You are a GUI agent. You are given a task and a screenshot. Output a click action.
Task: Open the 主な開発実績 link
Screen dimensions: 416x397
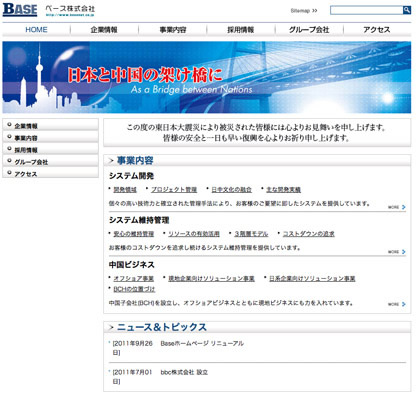(x=283, y=190)
